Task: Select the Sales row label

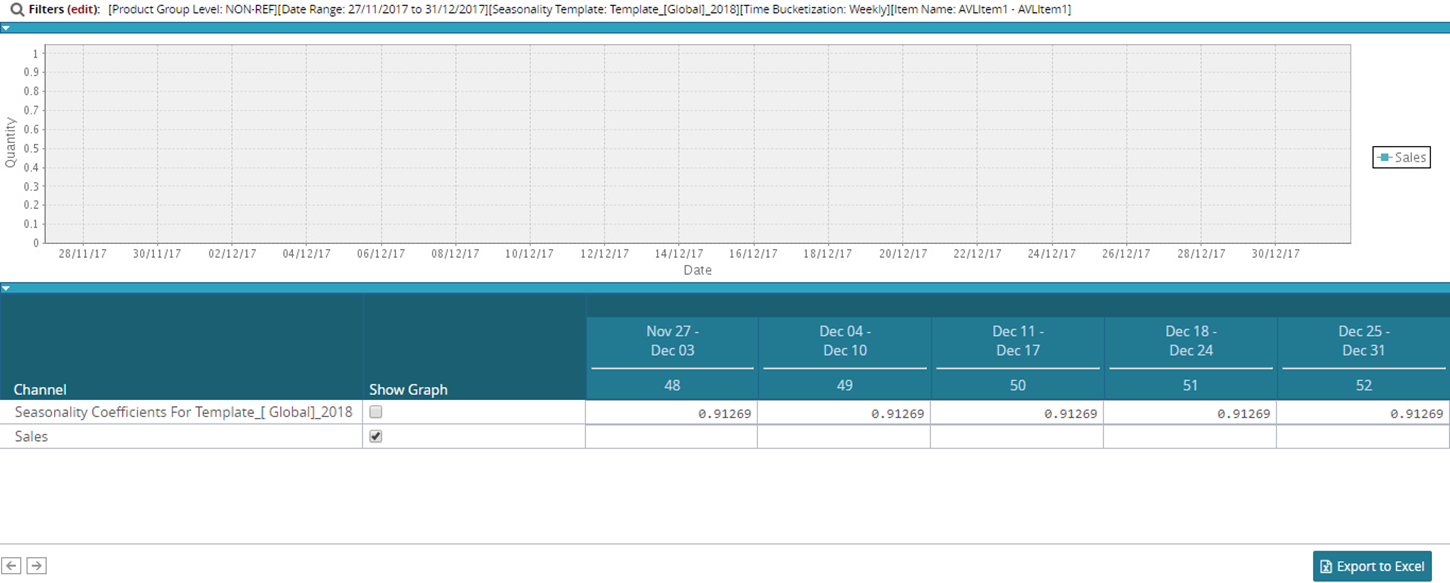Action: click(x=31, y=437)
